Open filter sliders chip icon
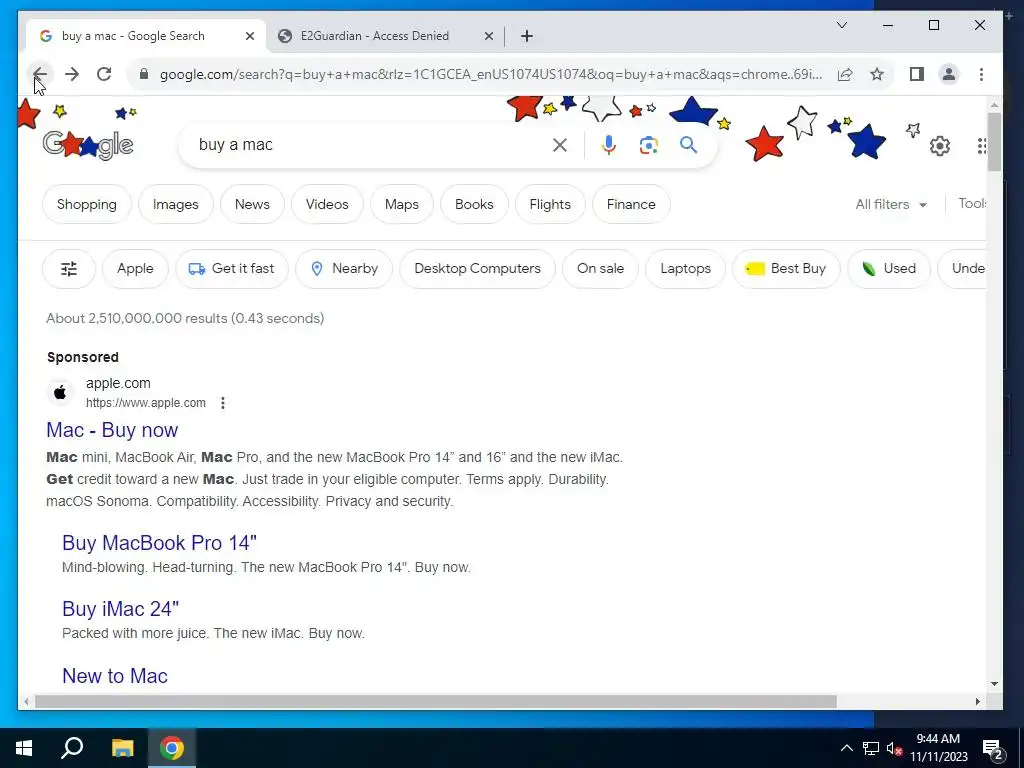The width and height of the screenshot is (1024, 768). [69, 268]
